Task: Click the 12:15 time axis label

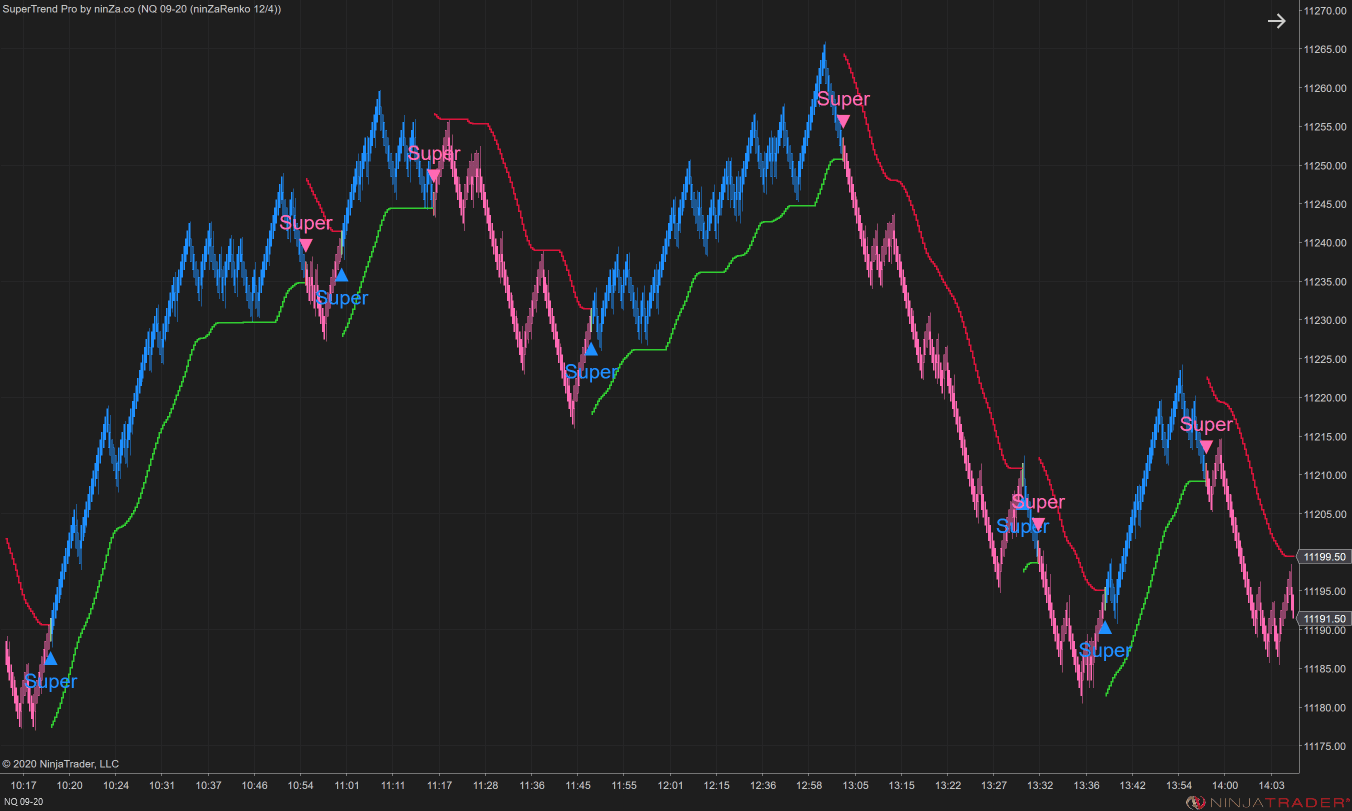Action: [x=717, y=785]
